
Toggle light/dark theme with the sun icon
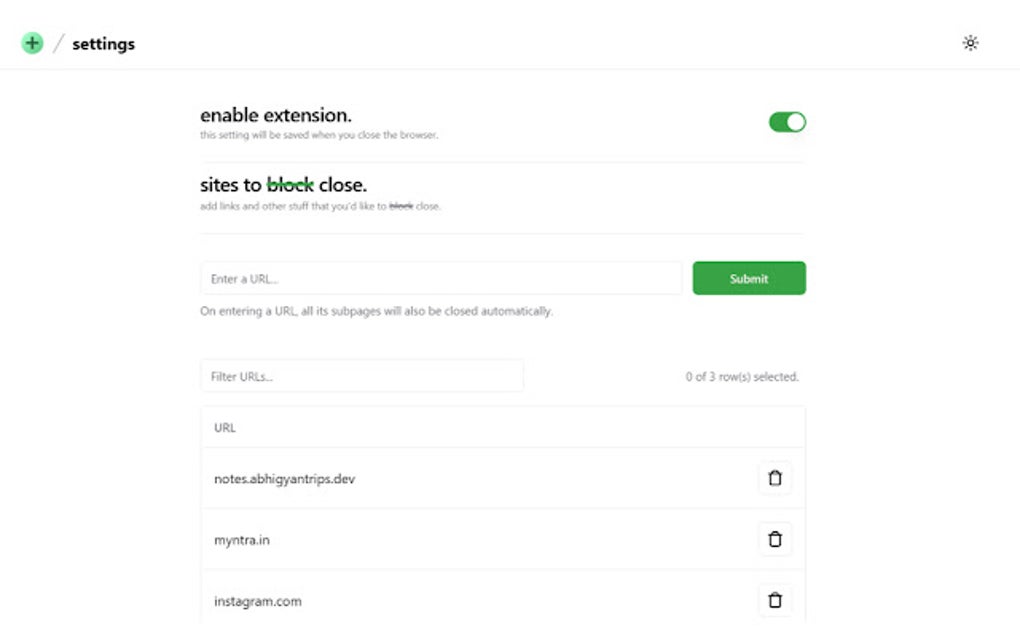pyautogui.click(x=970, y=43)
